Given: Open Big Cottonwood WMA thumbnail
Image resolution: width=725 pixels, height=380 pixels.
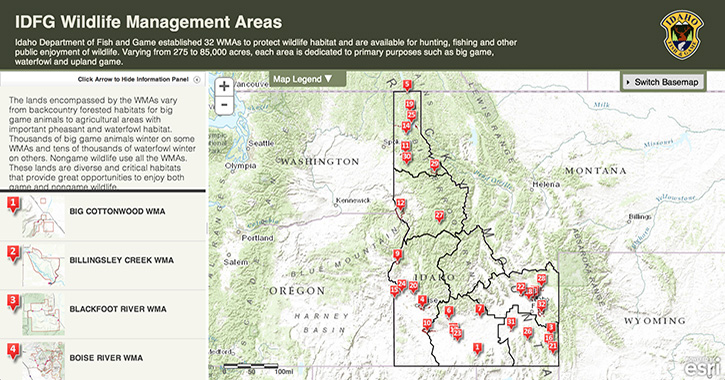Looking at the screenshot, I should [x=43, y=216].
